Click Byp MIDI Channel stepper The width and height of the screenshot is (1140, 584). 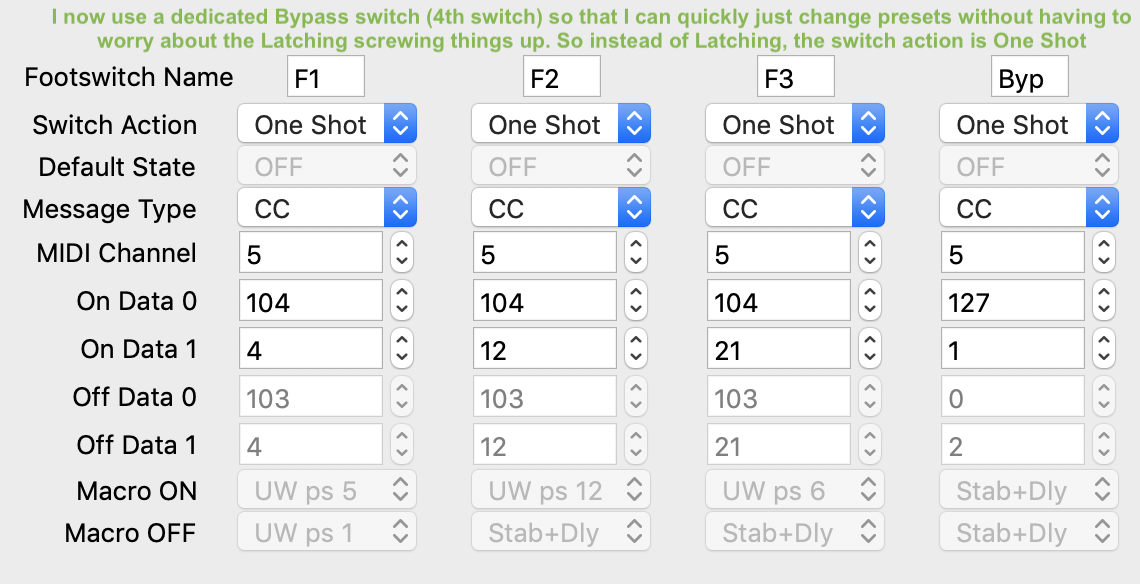click(1104, 252)
